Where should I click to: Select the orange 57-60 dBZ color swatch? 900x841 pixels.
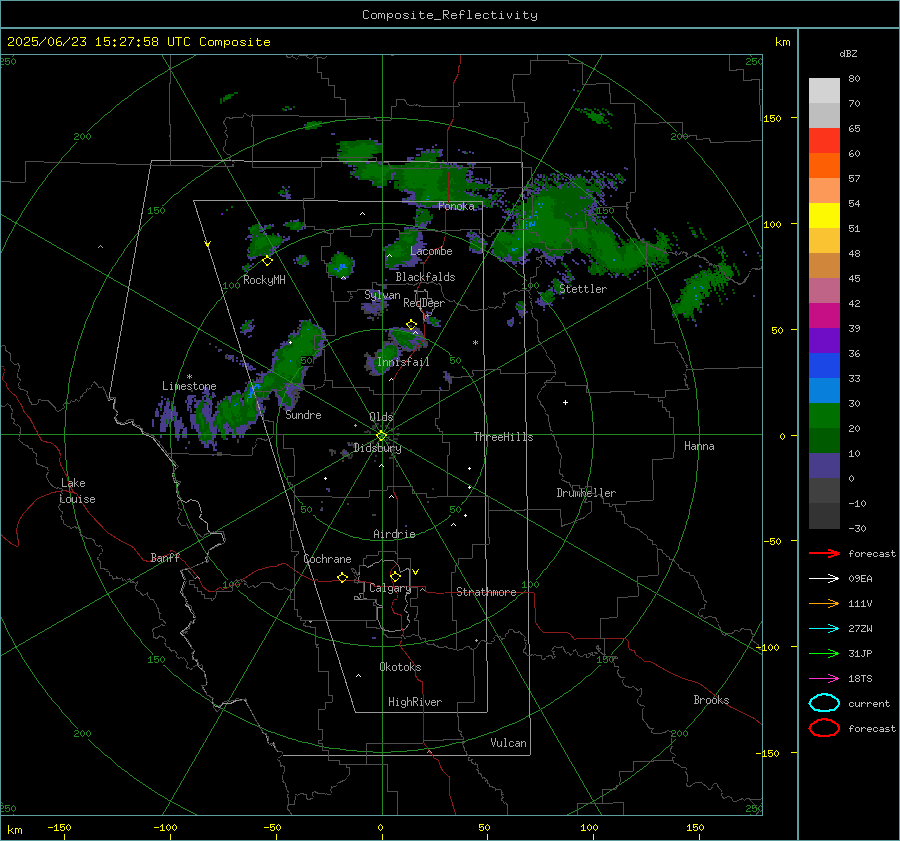click(824, 166)
